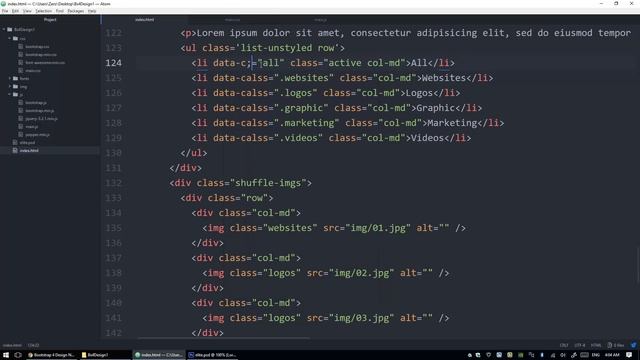This screenshot has width=640, height=360.
Task: Click the js folder icon
Action: [15, 94]
